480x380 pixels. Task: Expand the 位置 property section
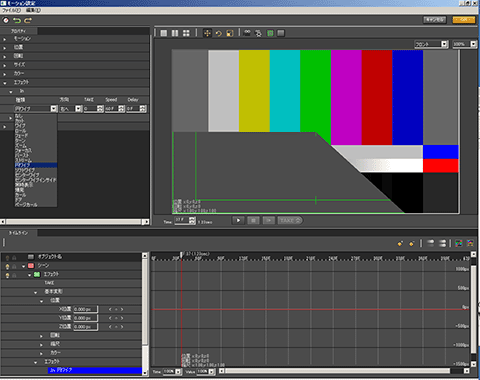(5, 48)
